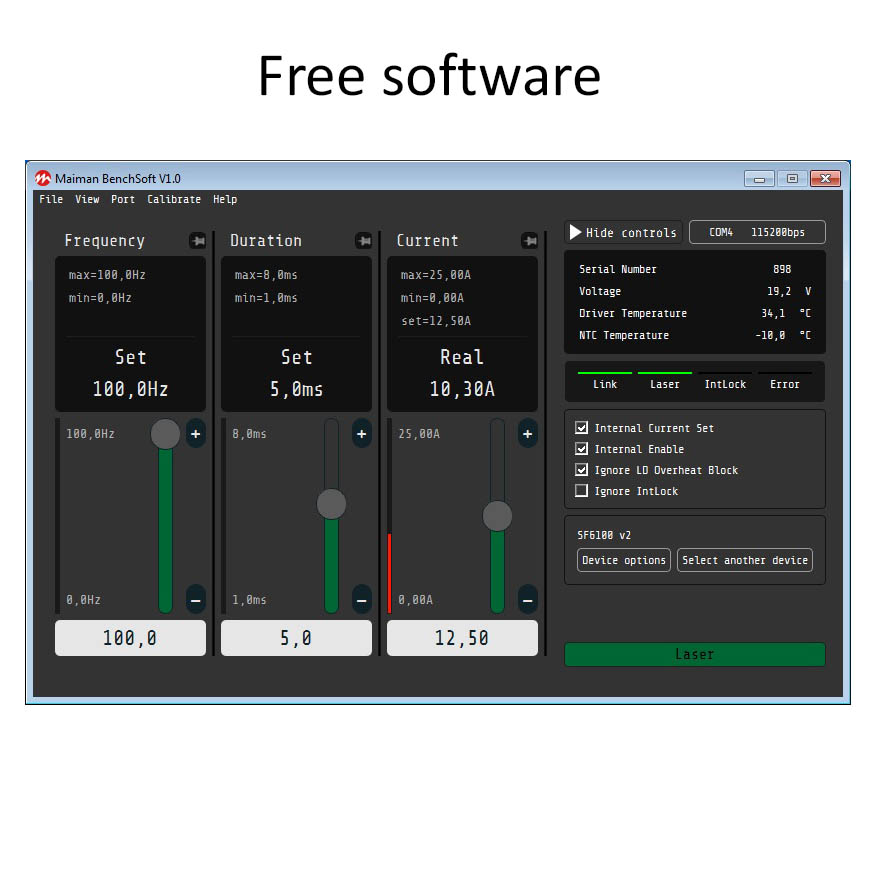Click the max=100,0Hz text
874x874 pixels.
pos(107,275)
